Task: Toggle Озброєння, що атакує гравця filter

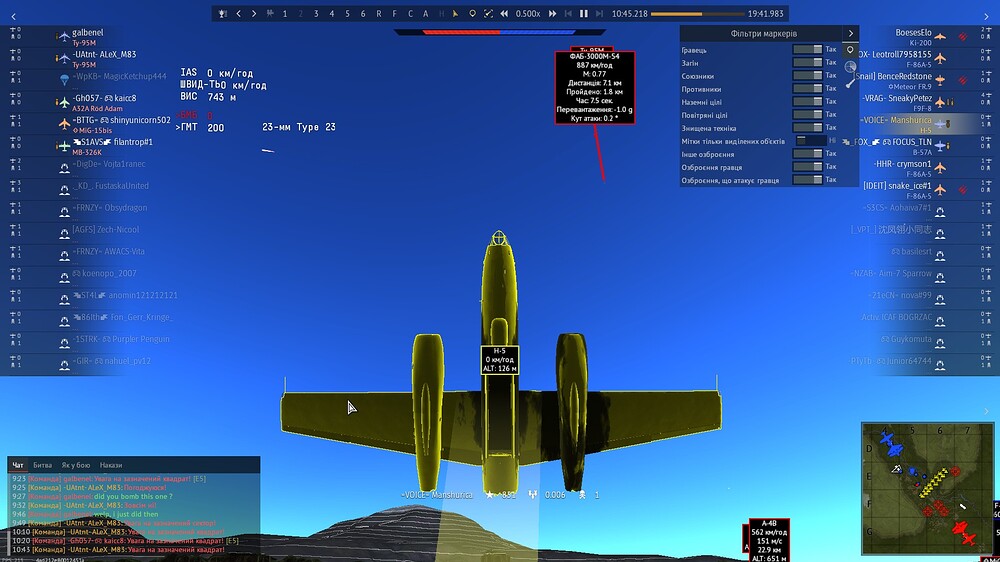Action: tap(807, 180)
